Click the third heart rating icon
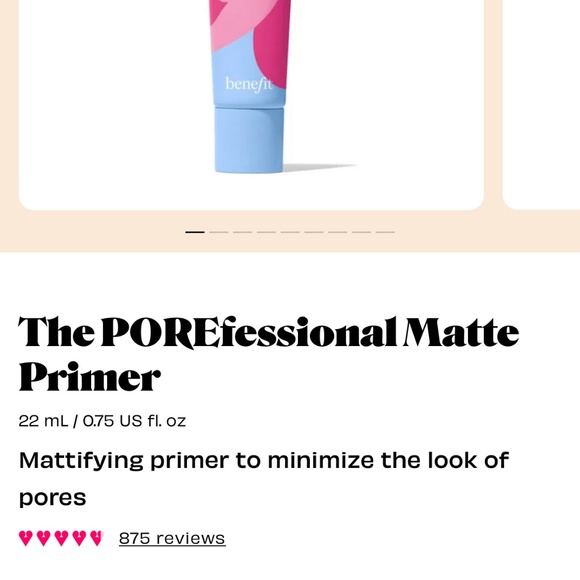Screen dimensions: 580x580 point(61,538)
